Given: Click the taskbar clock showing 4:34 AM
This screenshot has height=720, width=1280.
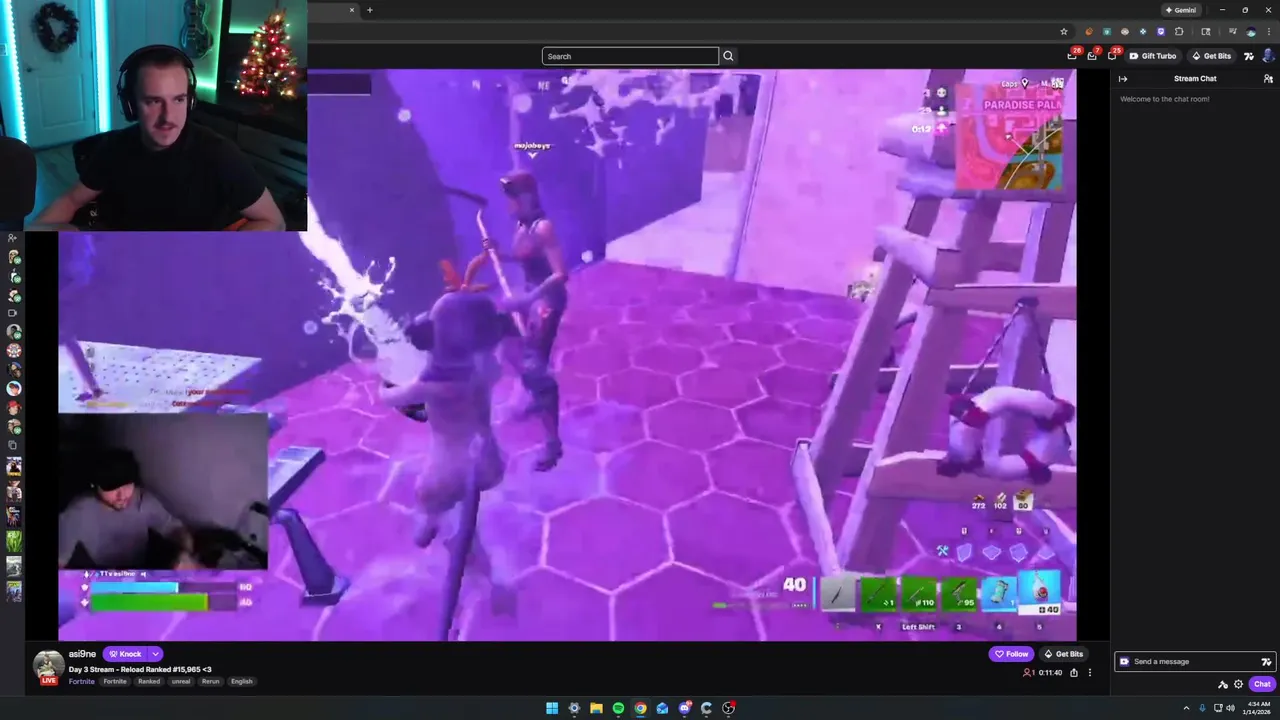Looking at the screenshot, I should (1258, 708).
